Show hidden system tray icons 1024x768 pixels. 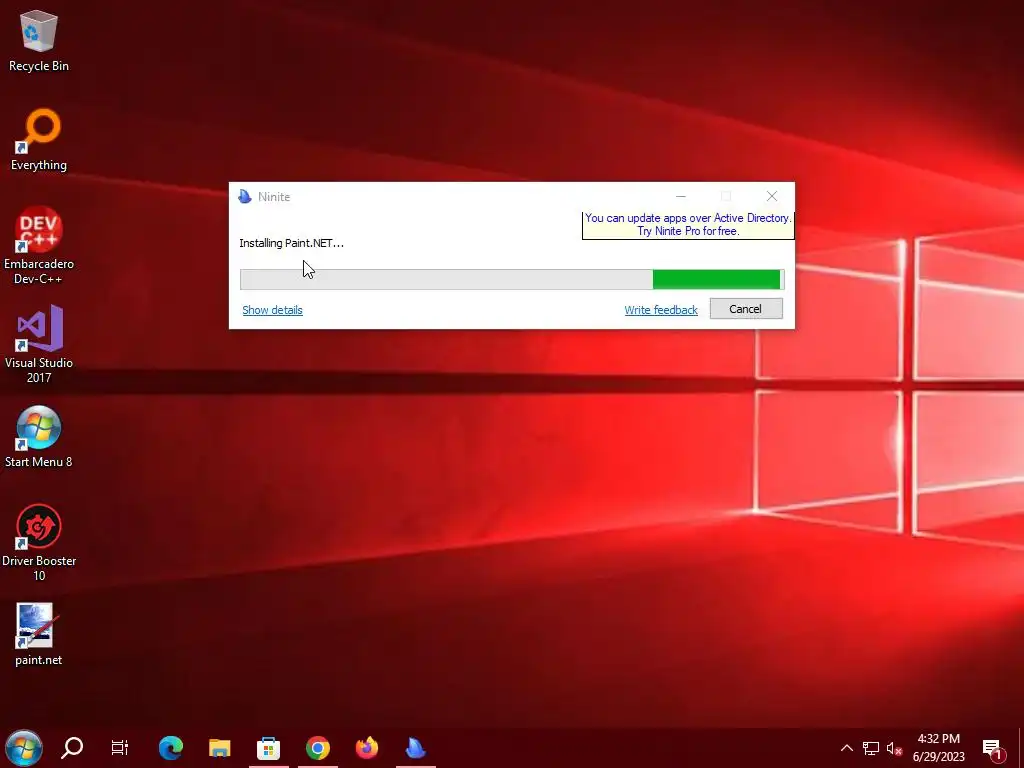846,748
